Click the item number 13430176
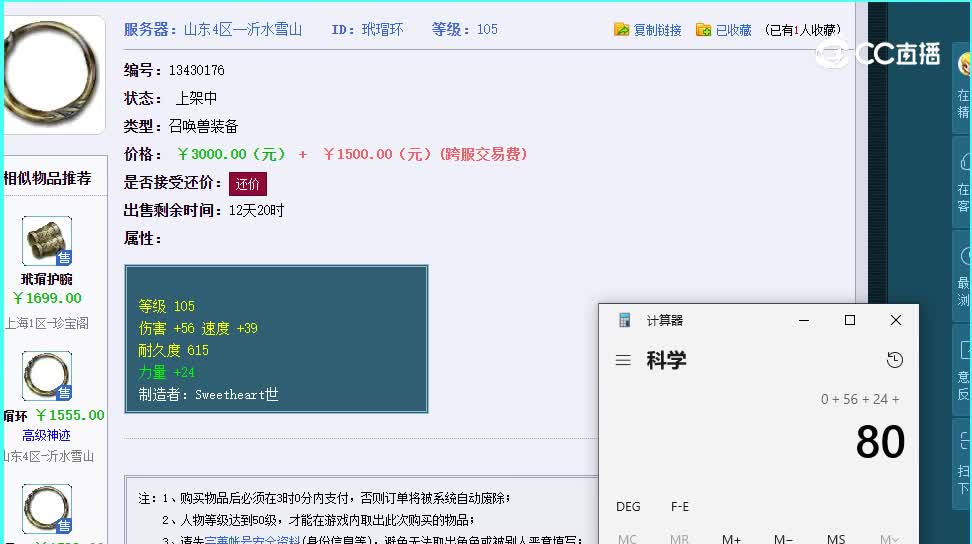This screenshot has width=972, height=544. [x=197, y=70]
